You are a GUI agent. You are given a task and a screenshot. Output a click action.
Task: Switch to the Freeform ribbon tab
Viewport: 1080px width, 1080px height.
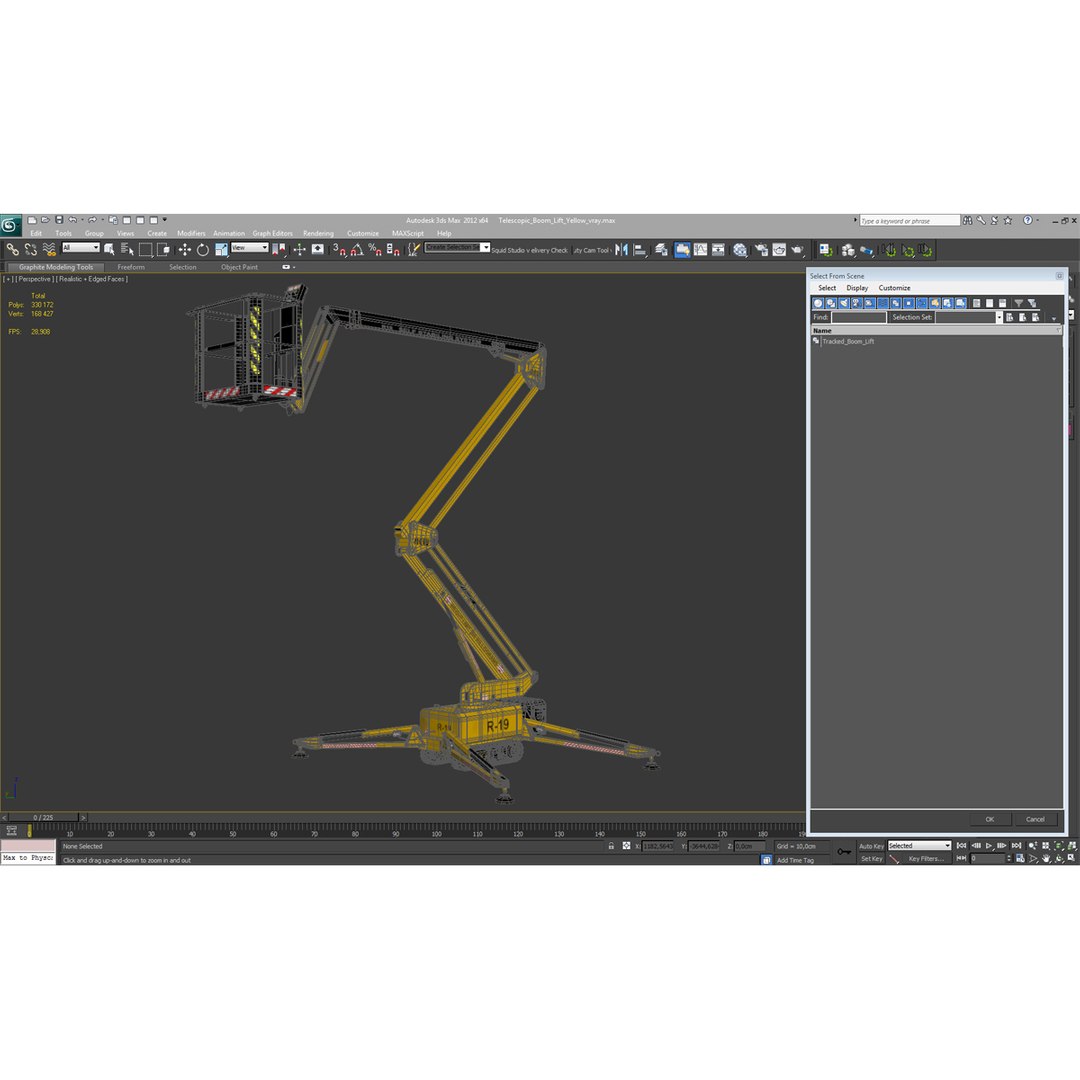coord(131,267)
